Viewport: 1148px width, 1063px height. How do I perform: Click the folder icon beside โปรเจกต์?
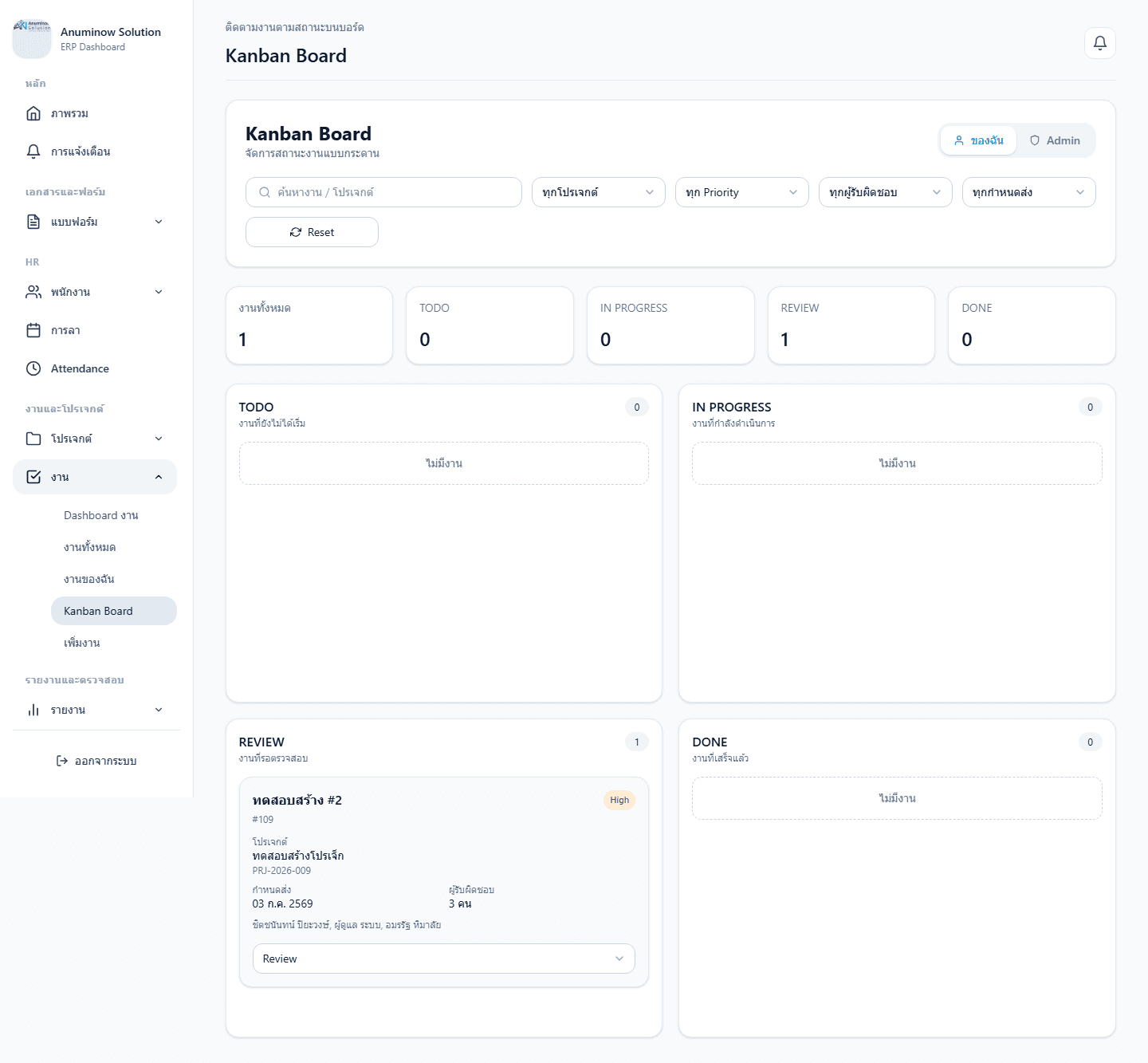(33, 439)
